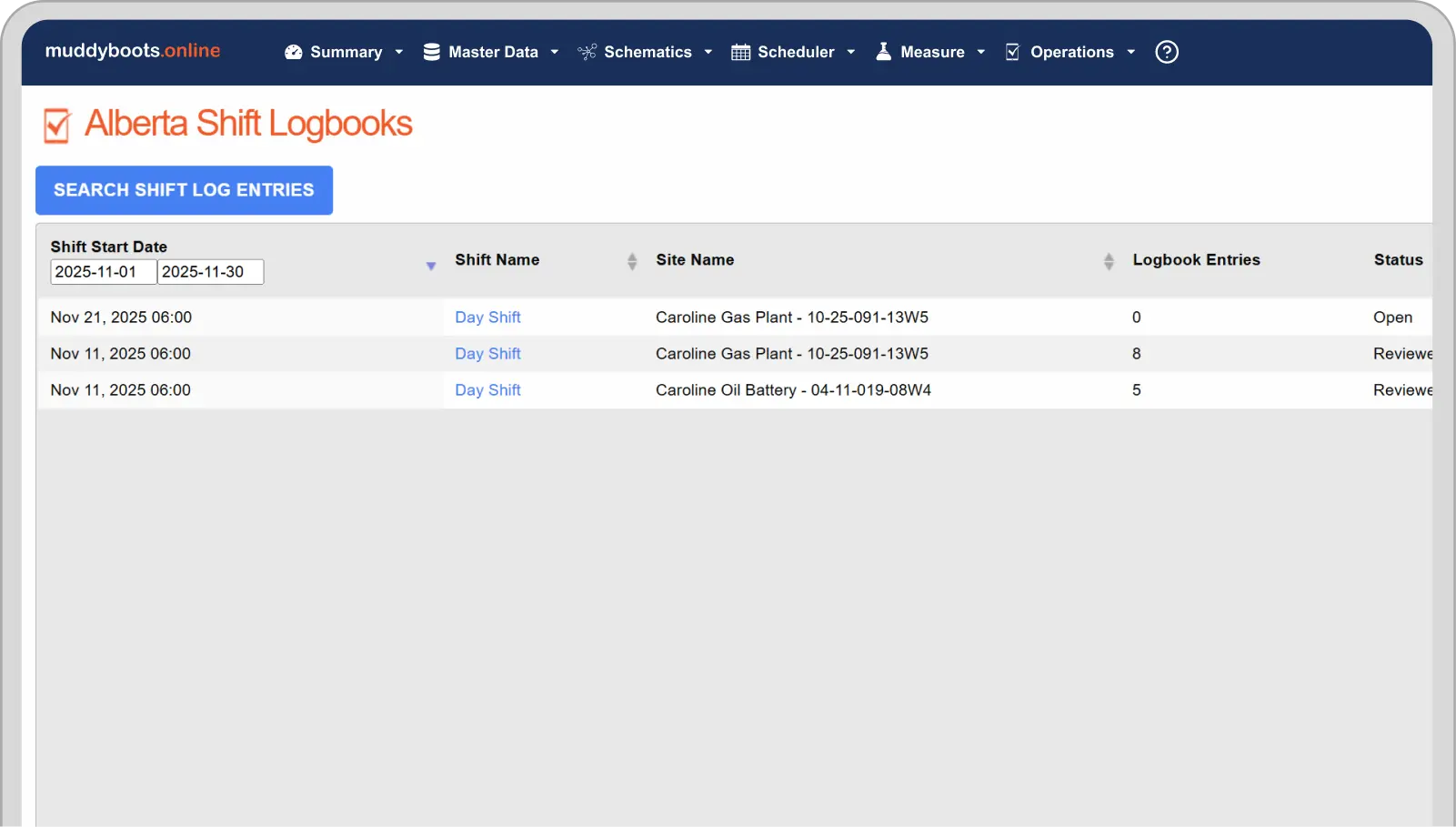The width and height of the screenshot is (1456, 827).
Task: Open the Scheduler menu
Action: click(x=795, y=53)
